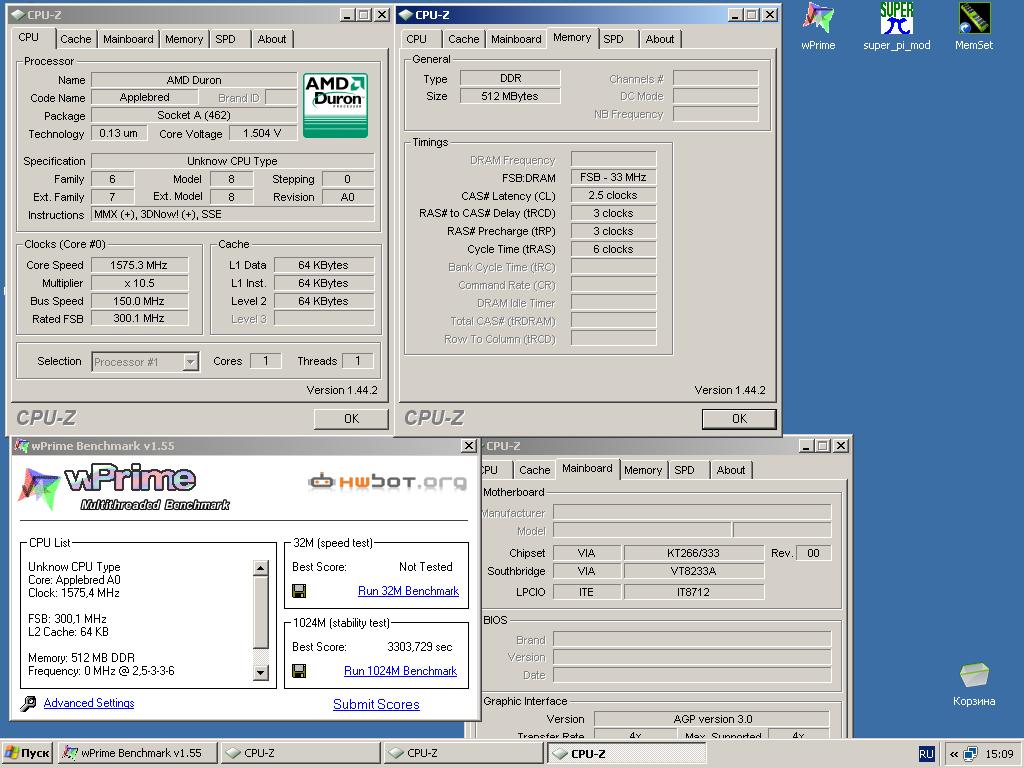Activate wPrime Benchmark v1.55 taskbar button
This screenshot has height=768, width=1024.
(136, 753)
